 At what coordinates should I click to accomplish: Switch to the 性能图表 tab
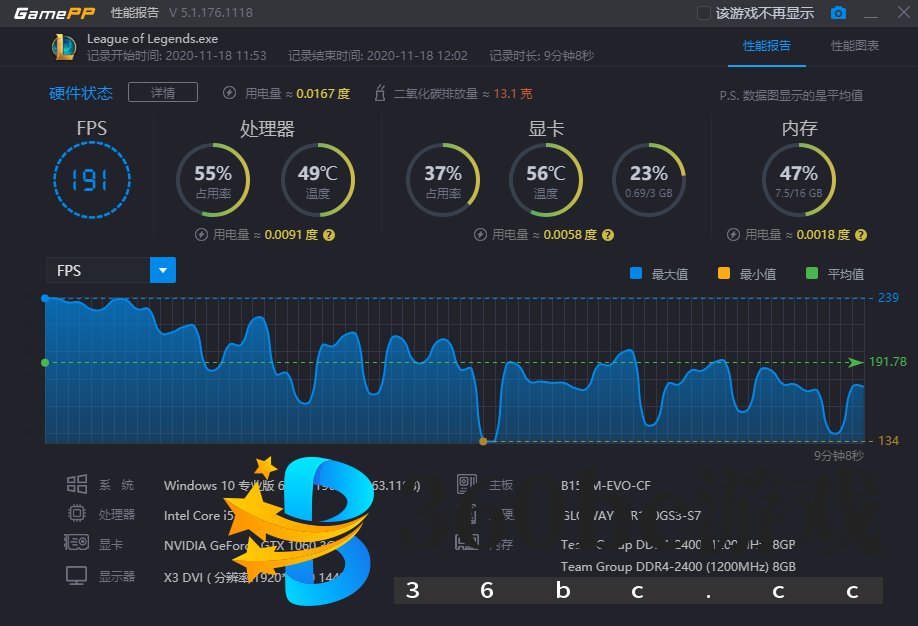[854, 46]
